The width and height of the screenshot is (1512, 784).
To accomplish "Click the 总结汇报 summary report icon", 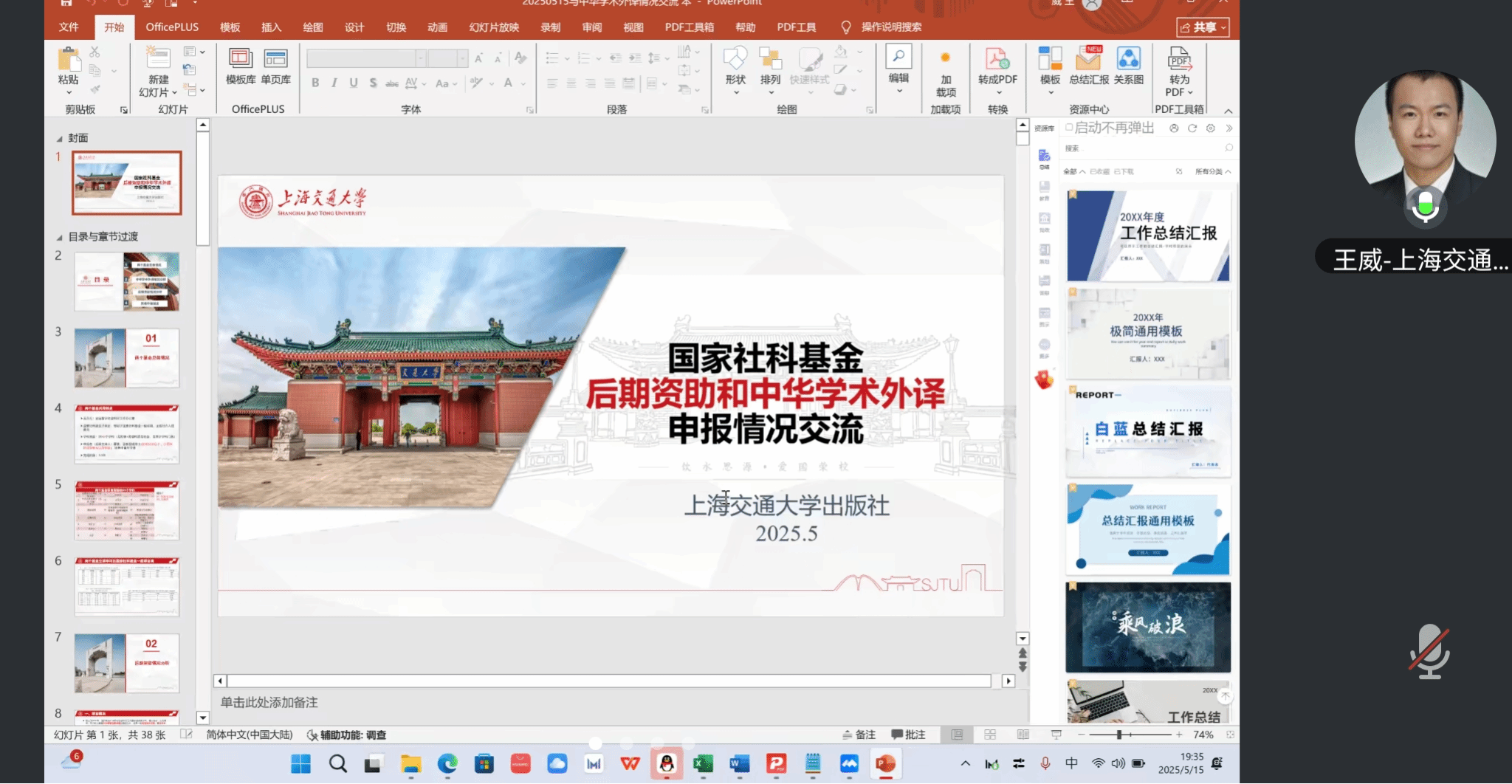I will (x=1089, y=66).
